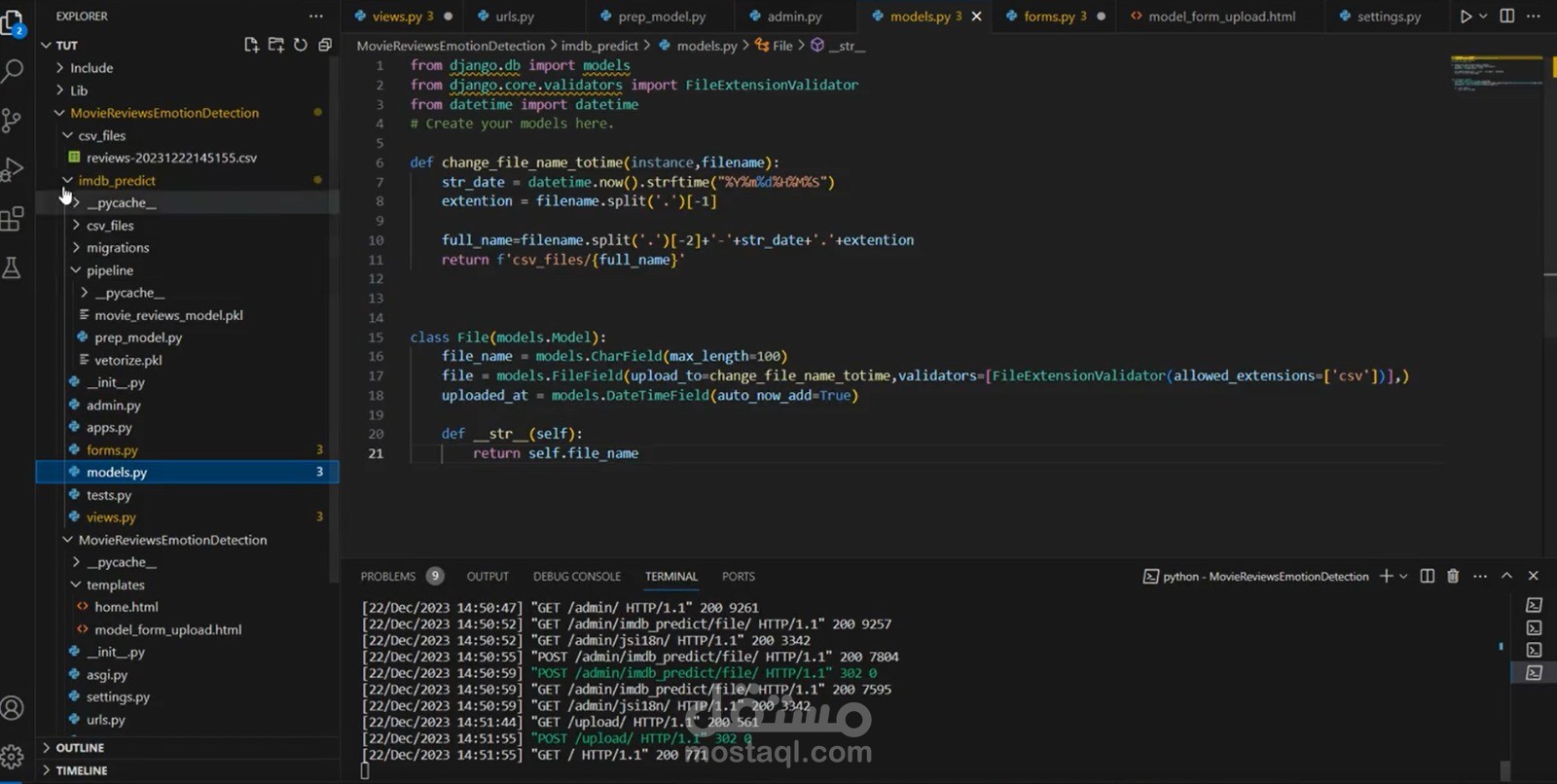Viewport: 1557px width, 784px height.
Task: Open new terminal launch profile dropdown
Action: click(x=1403, y=577)
